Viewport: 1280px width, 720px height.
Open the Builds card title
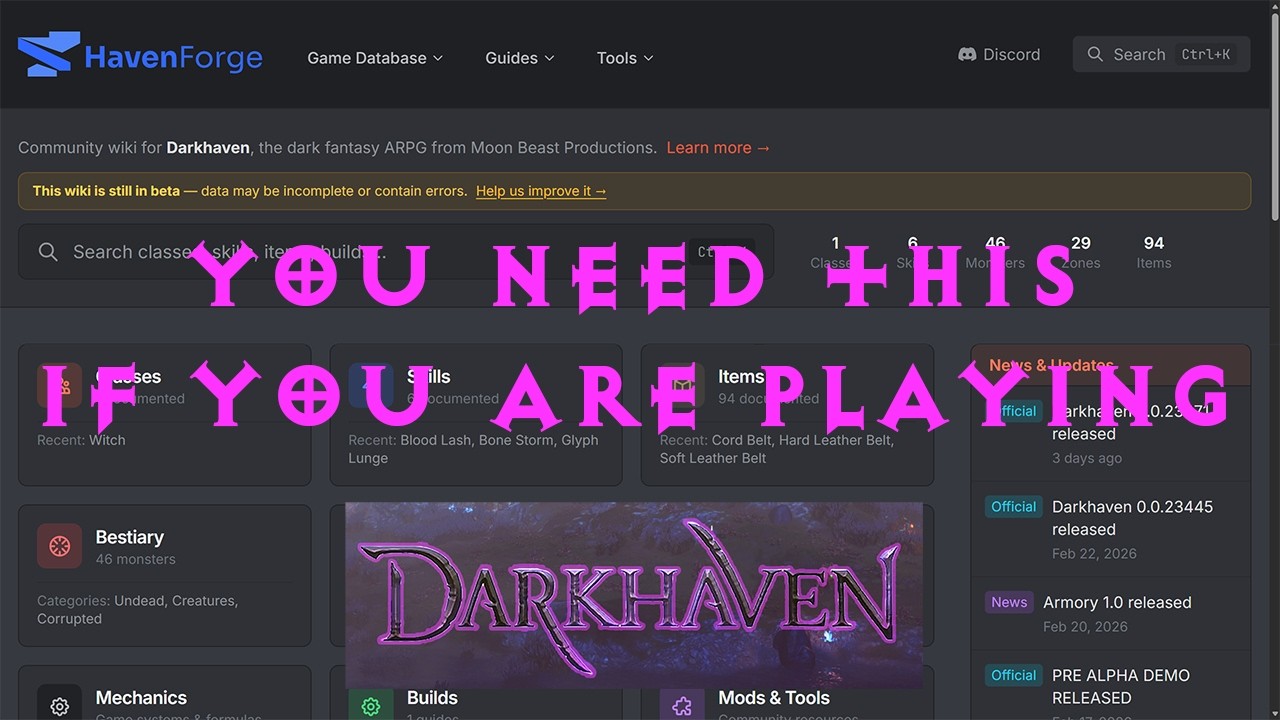432,697
